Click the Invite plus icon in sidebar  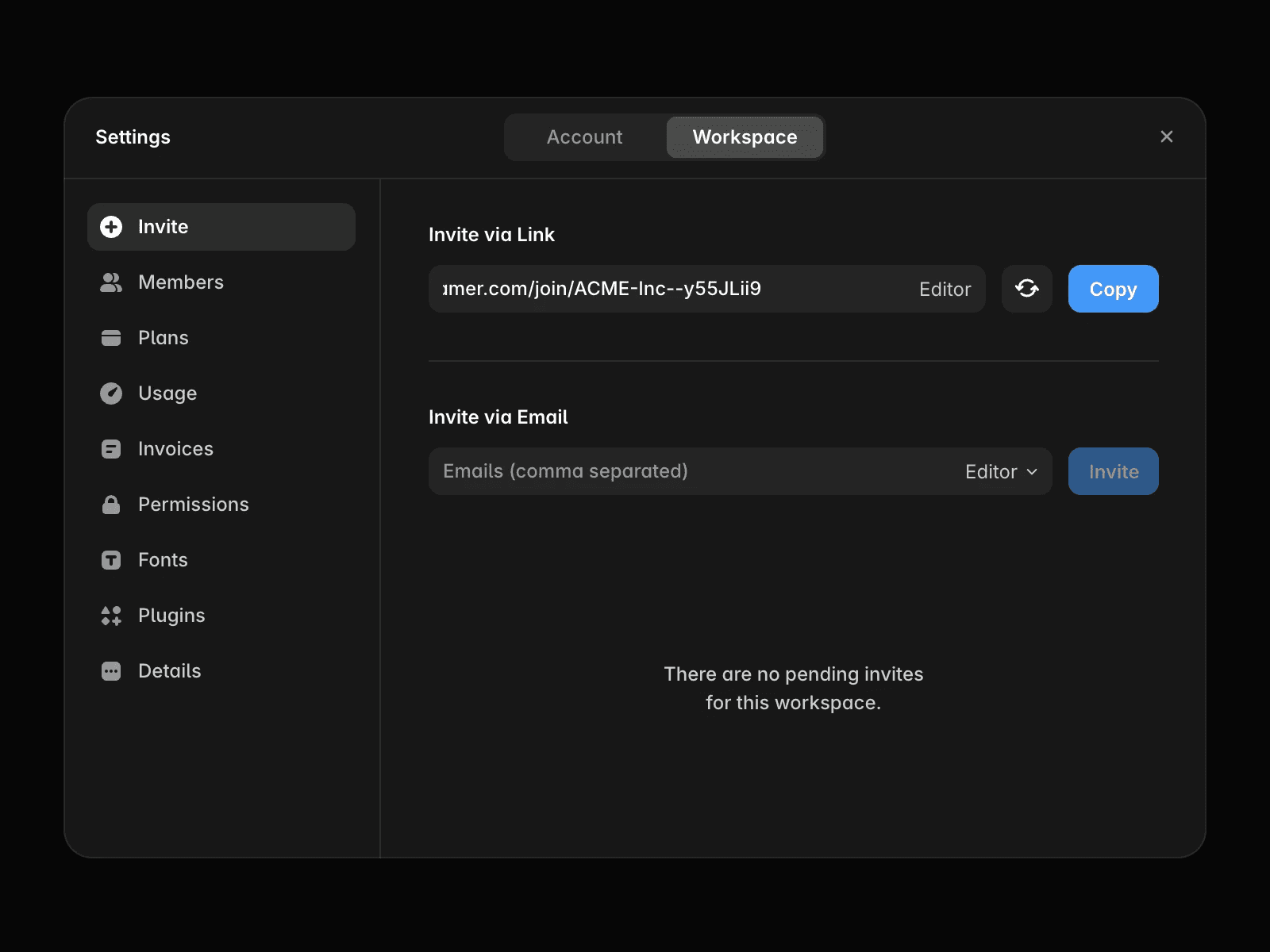[x=111, y=227]
